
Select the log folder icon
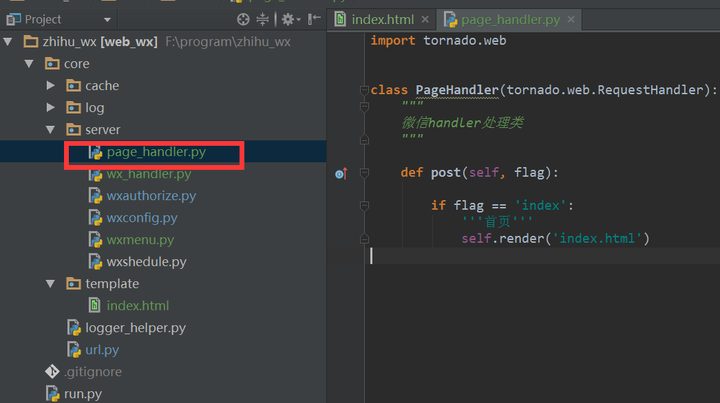[x=73, y=107]
